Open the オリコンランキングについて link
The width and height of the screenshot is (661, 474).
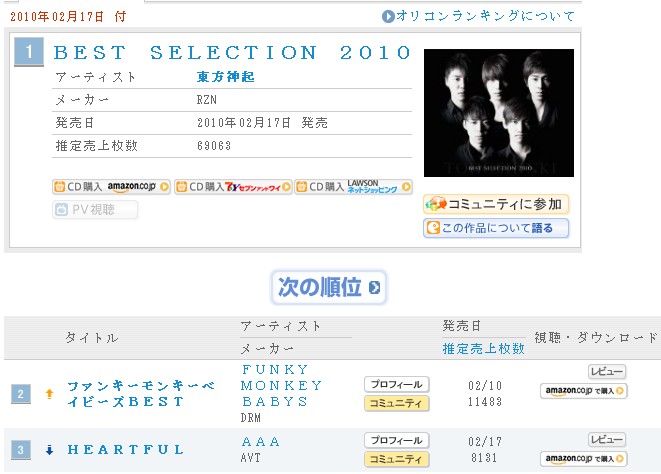coord(478,16)
